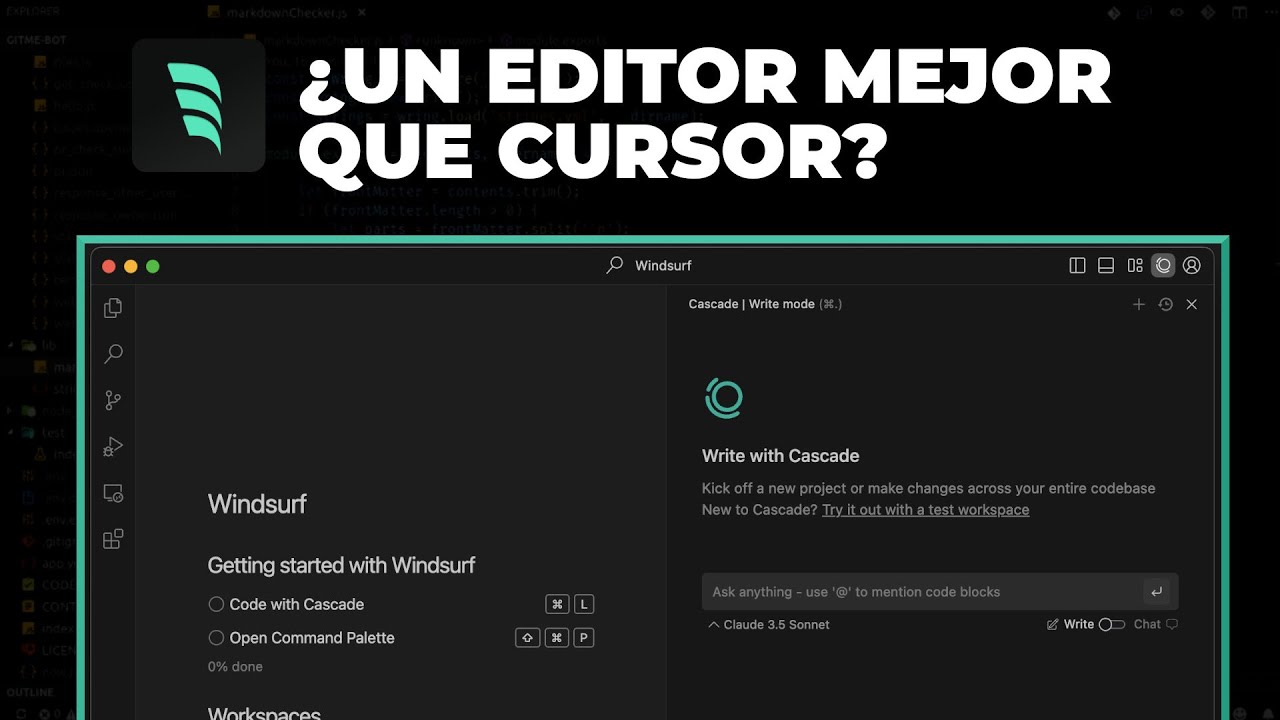Screen dimensions: 1280x720
Task: Open the Claude 3.5 Sonnet model dropdown
Action: [768, 624]
